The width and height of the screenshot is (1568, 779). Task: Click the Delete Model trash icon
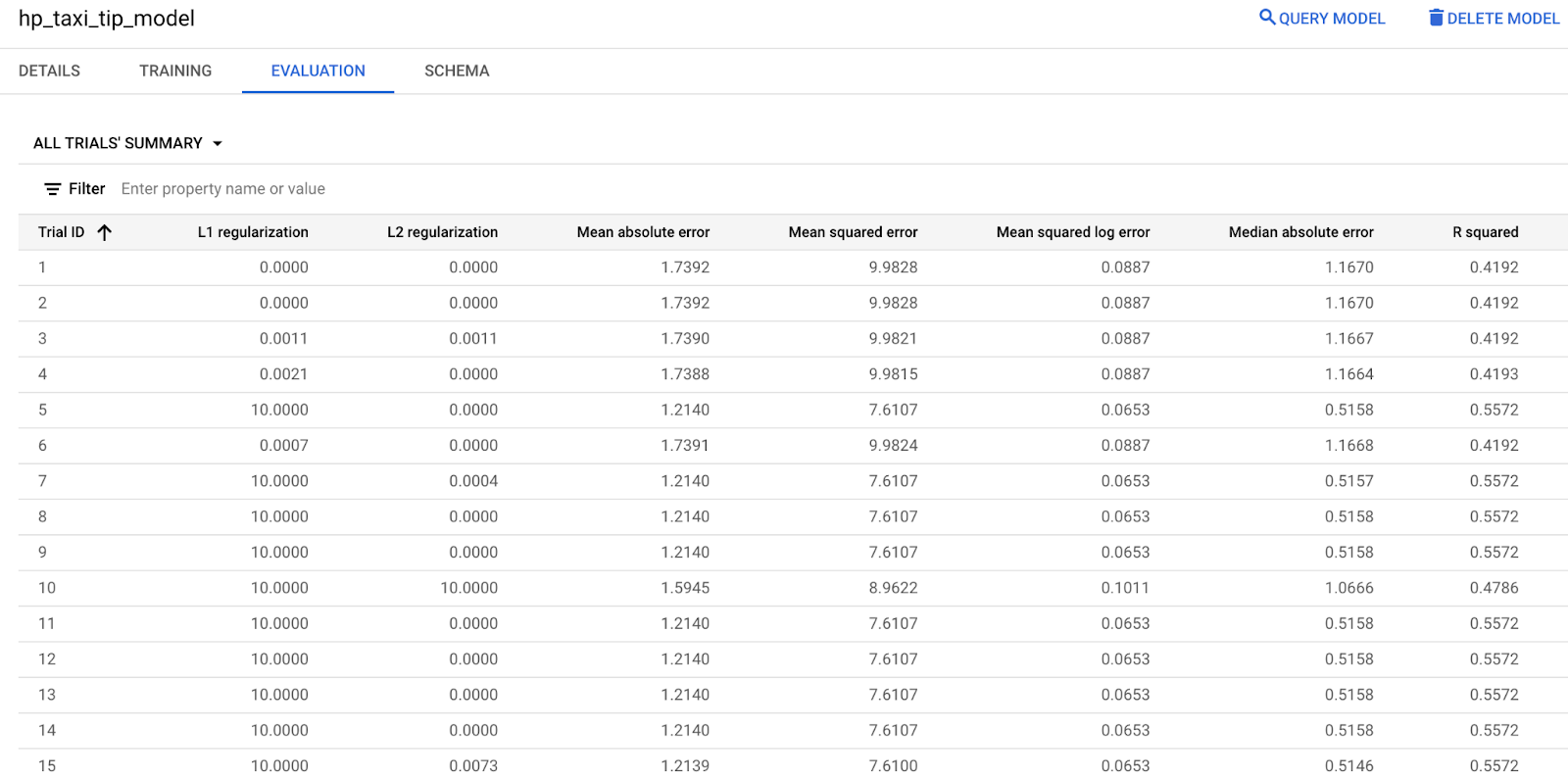(x=1436, y=18)
